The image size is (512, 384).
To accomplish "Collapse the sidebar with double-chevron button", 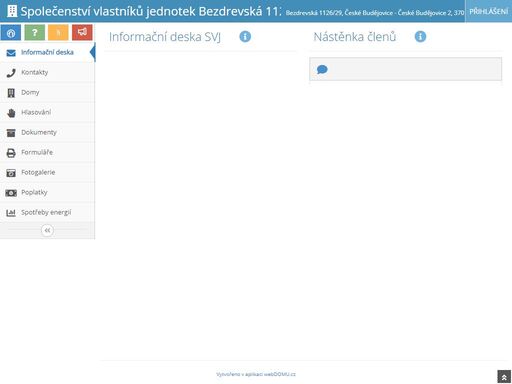I will tap(47, 230).
